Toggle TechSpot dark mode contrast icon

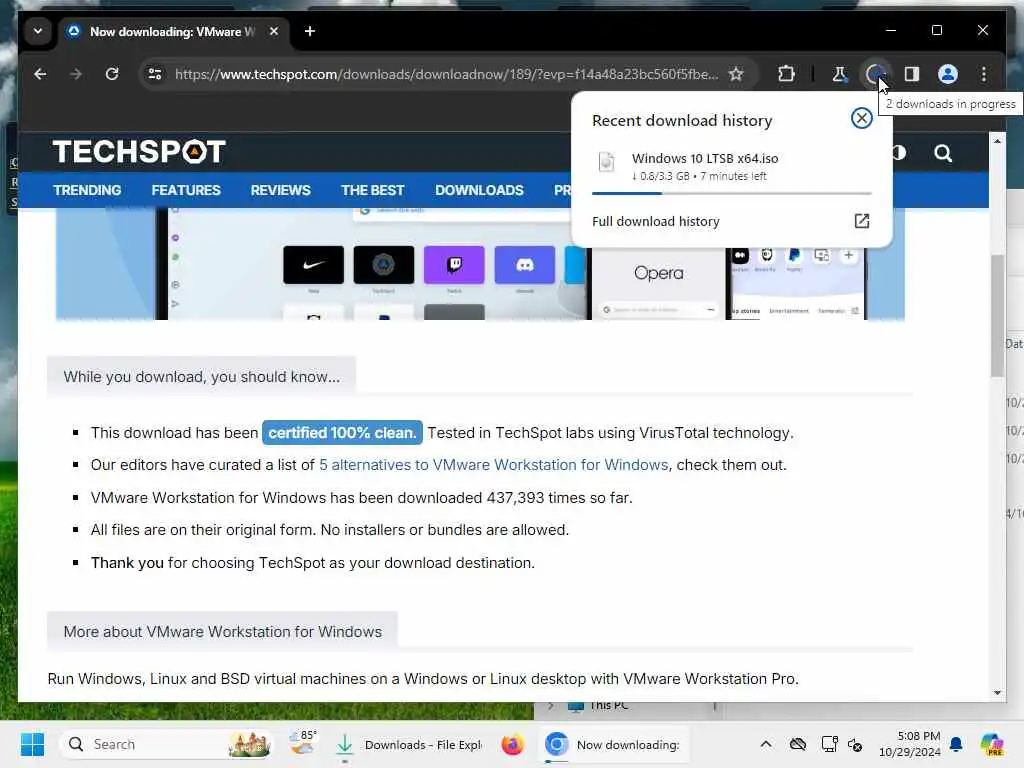[x=899, y=153]
